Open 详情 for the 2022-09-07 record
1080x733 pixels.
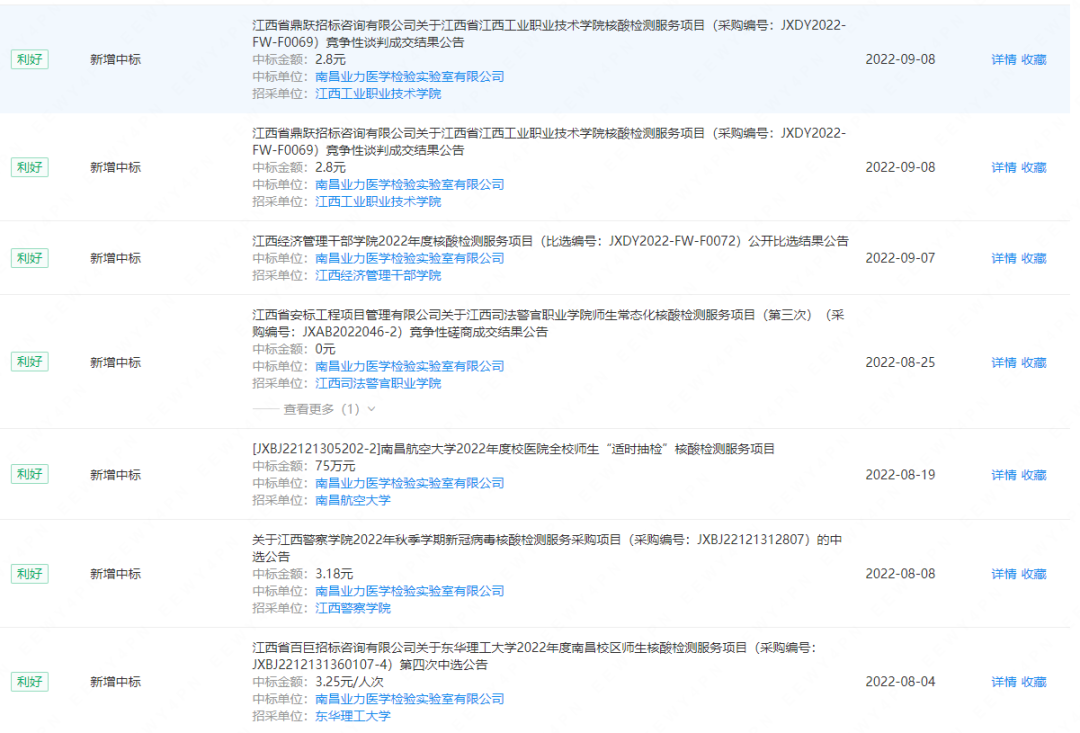tap(1004, 258)
